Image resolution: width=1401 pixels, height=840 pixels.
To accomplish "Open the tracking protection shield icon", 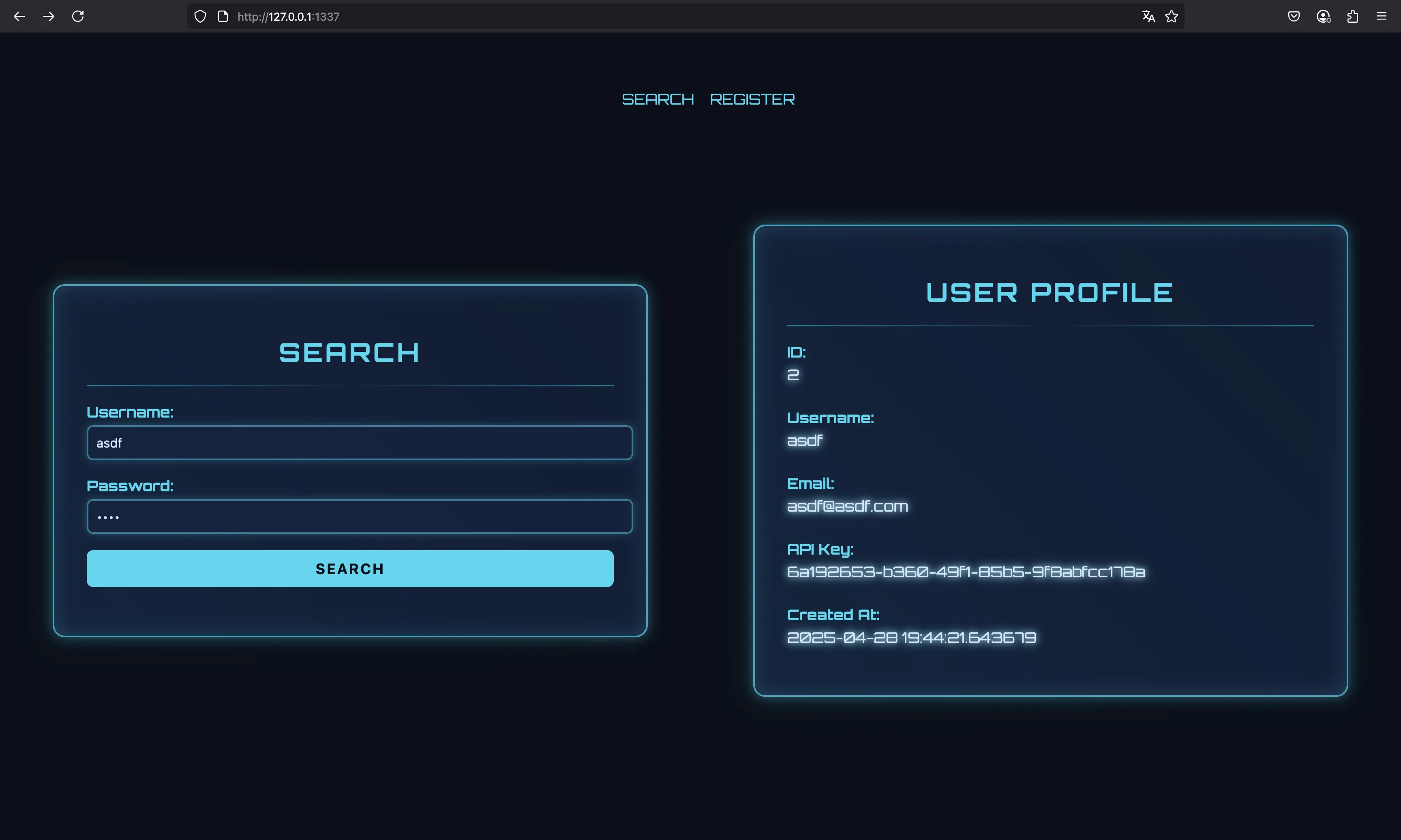I will (200, 16).
